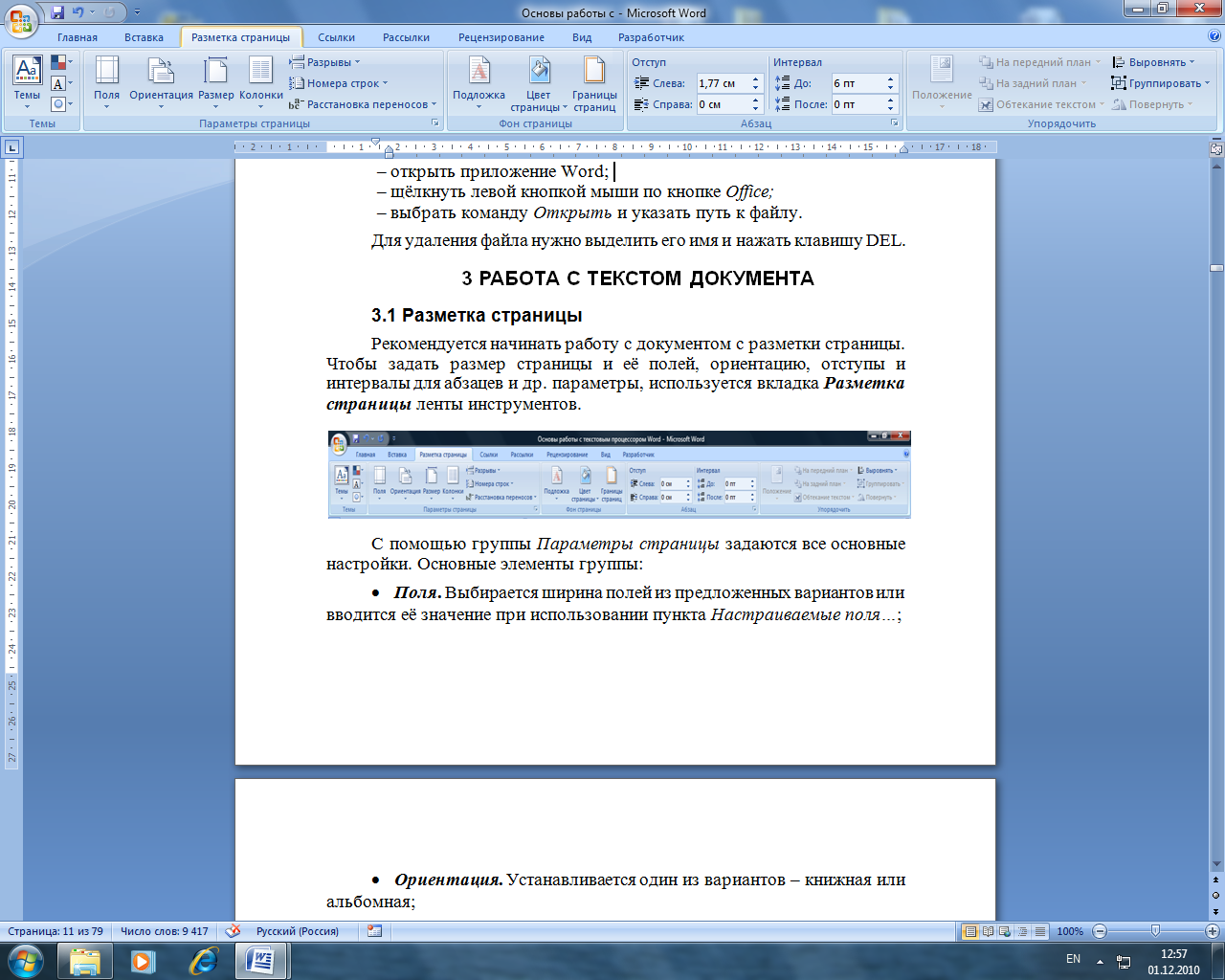Open the Темы (Themes) gallery
This screenshot has height=980, width=1225.
27,82
